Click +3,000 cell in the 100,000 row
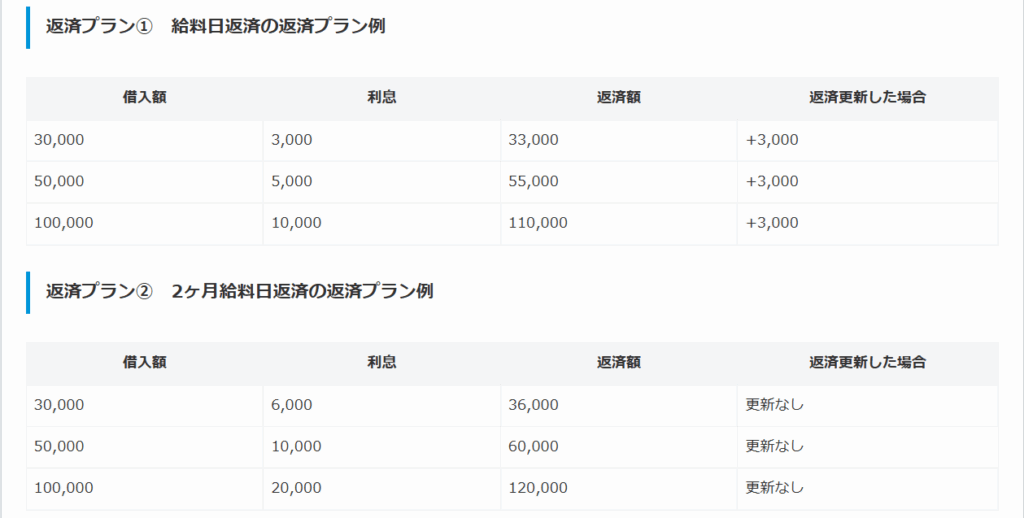The height and width of the screenshot is (518, 1024). [x=772, y=223]
